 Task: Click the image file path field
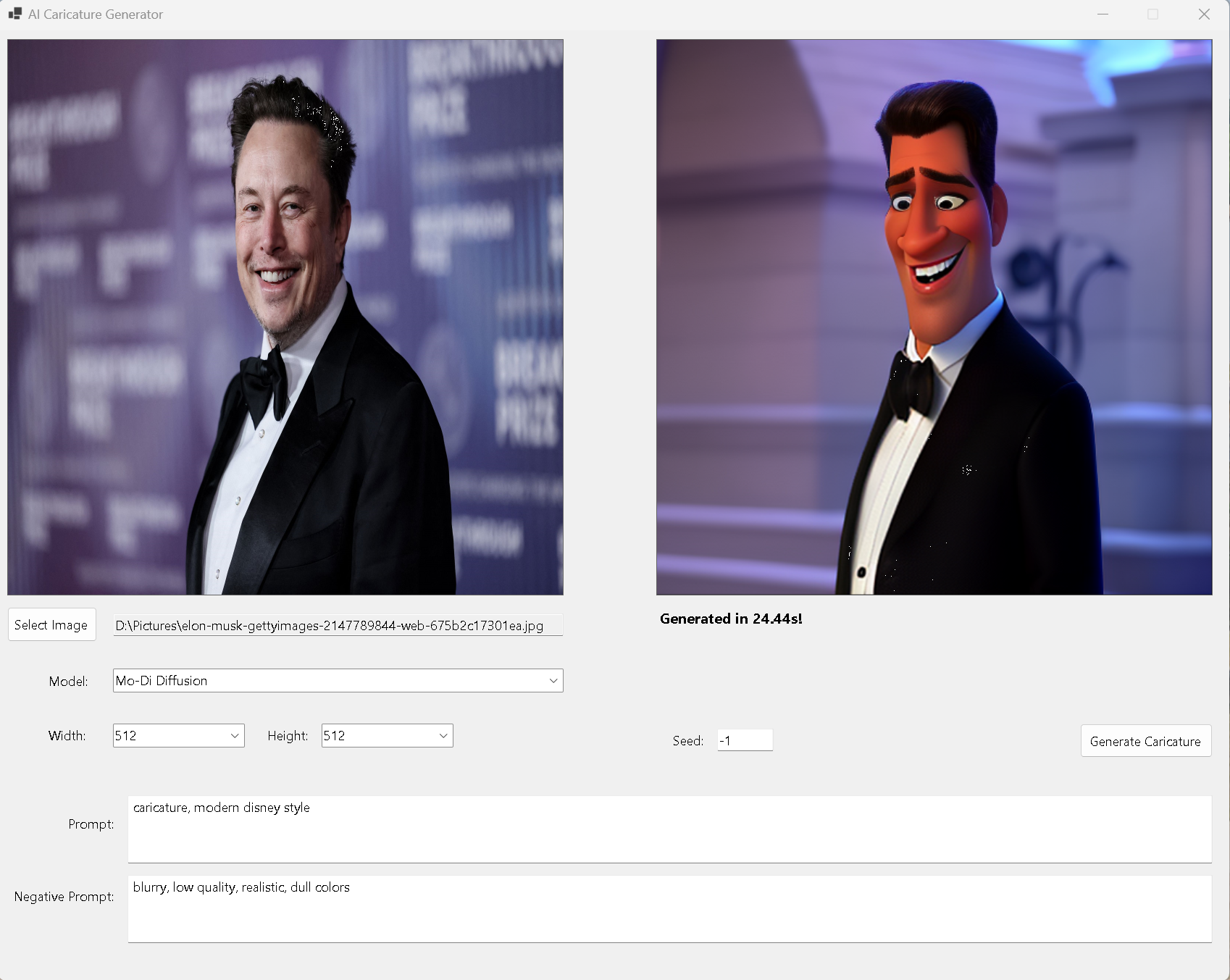click(x=338, y=625)
